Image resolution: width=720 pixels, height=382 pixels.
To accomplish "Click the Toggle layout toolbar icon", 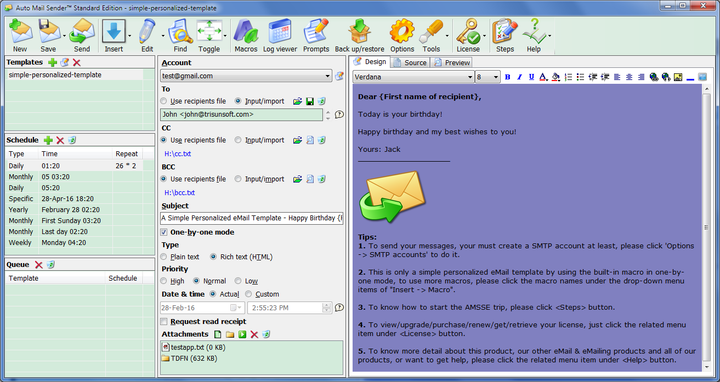I will (x=209, y=36).
